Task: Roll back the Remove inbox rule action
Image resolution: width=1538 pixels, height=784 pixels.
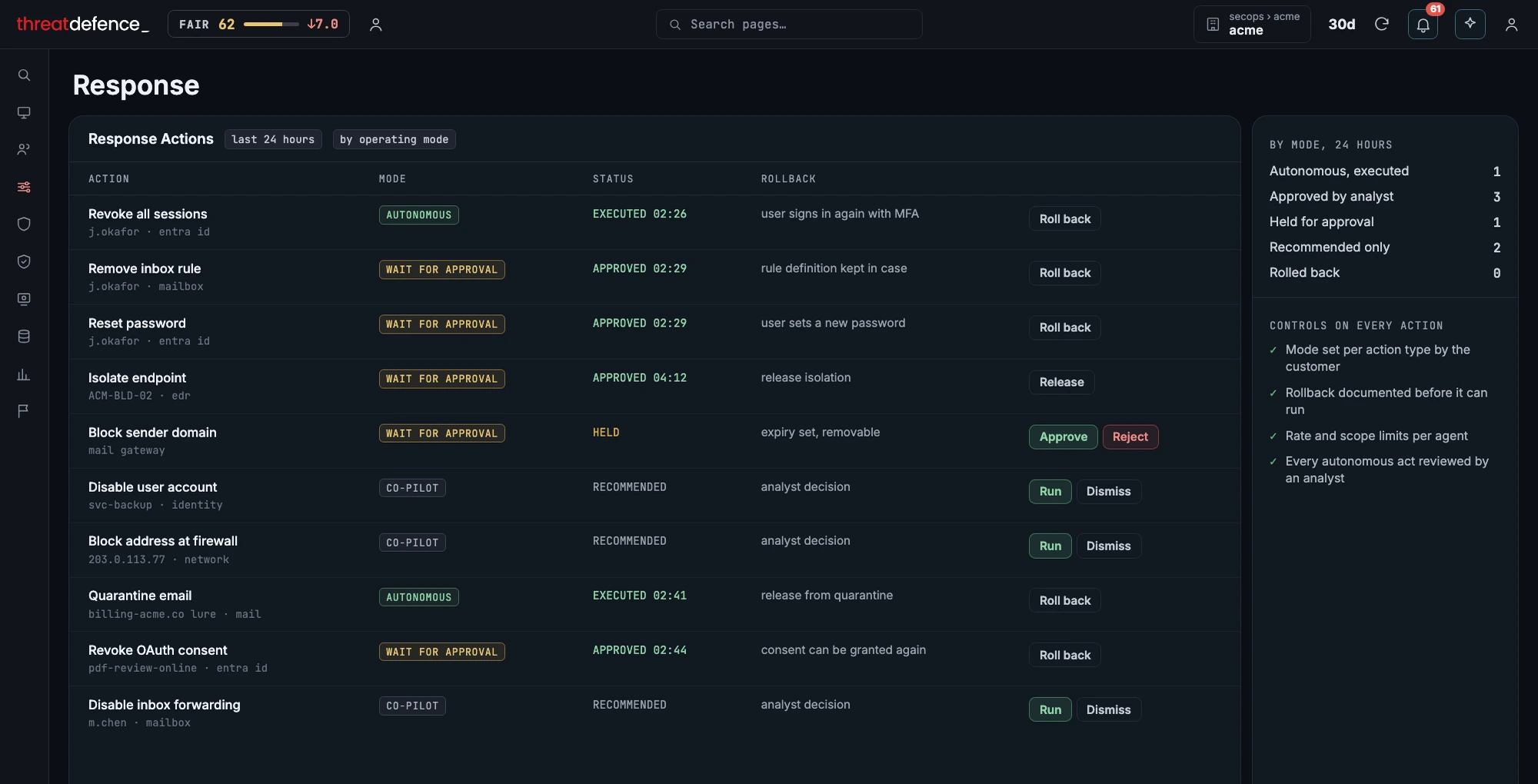Action: (1064, 273)
